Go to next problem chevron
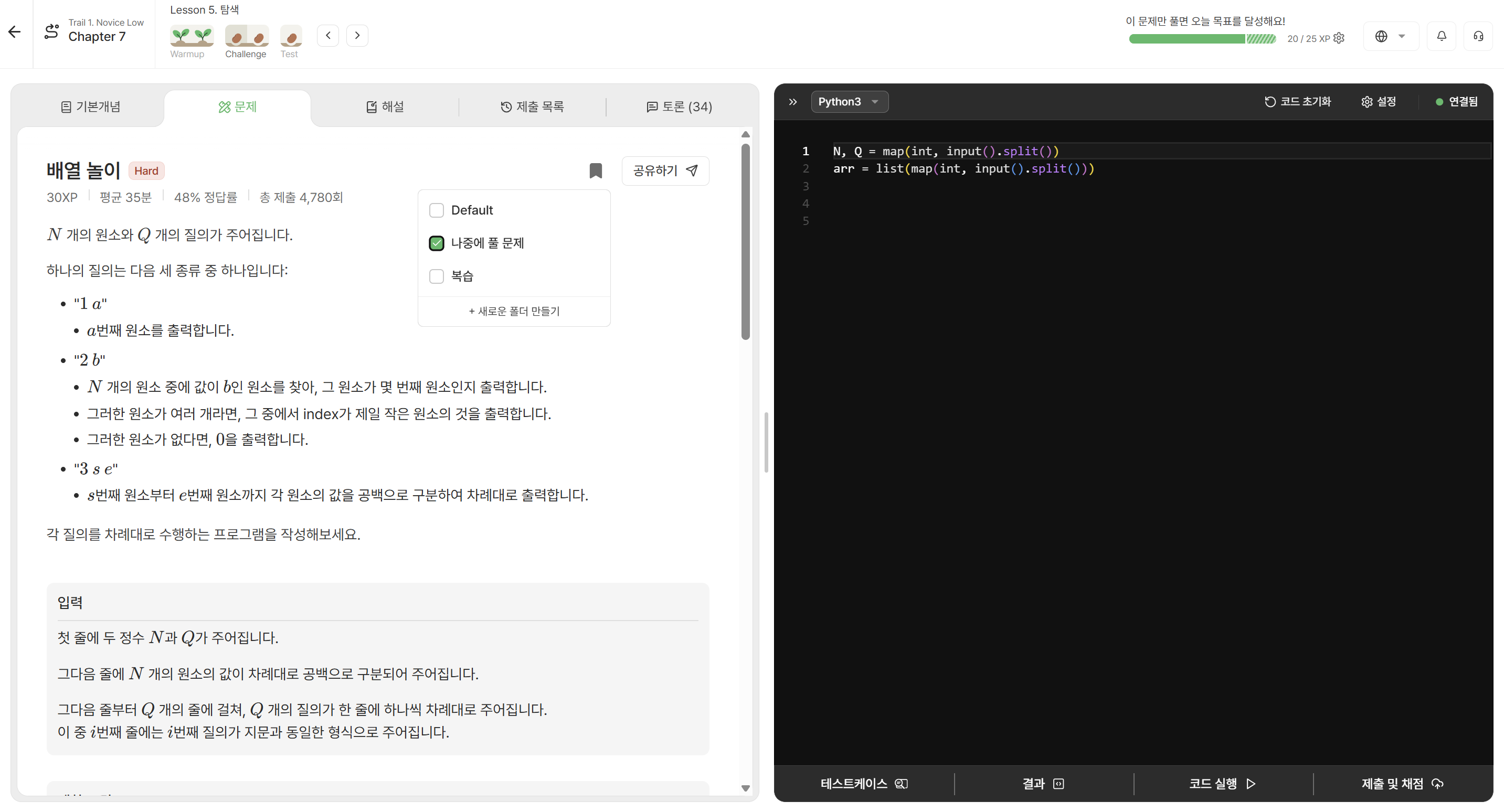Screen dimensions: 1504x812 tap(357, 36)
